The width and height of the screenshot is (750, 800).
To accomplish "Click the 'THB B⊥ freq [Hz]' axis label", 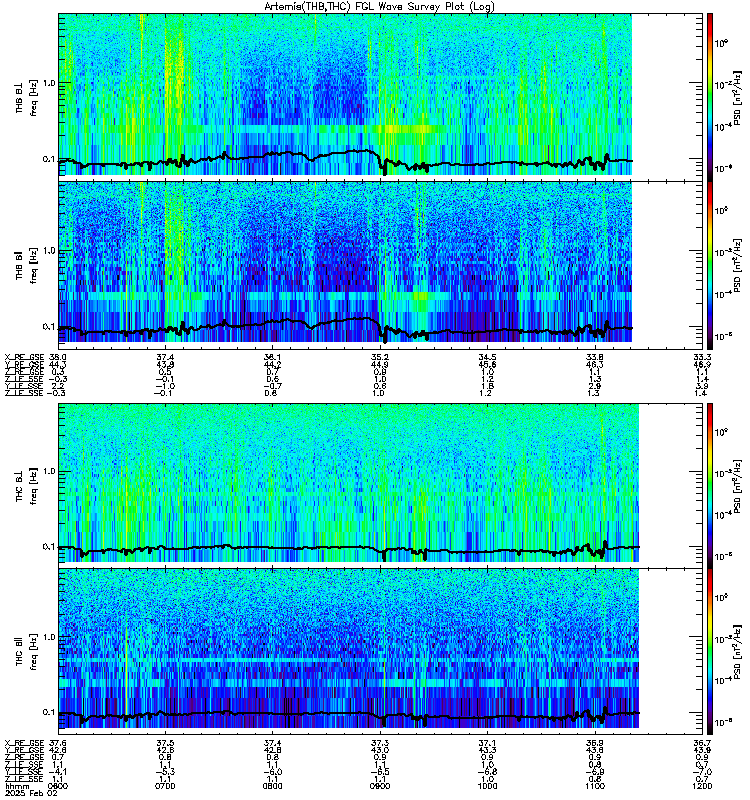I will click(x=27, y=98).
